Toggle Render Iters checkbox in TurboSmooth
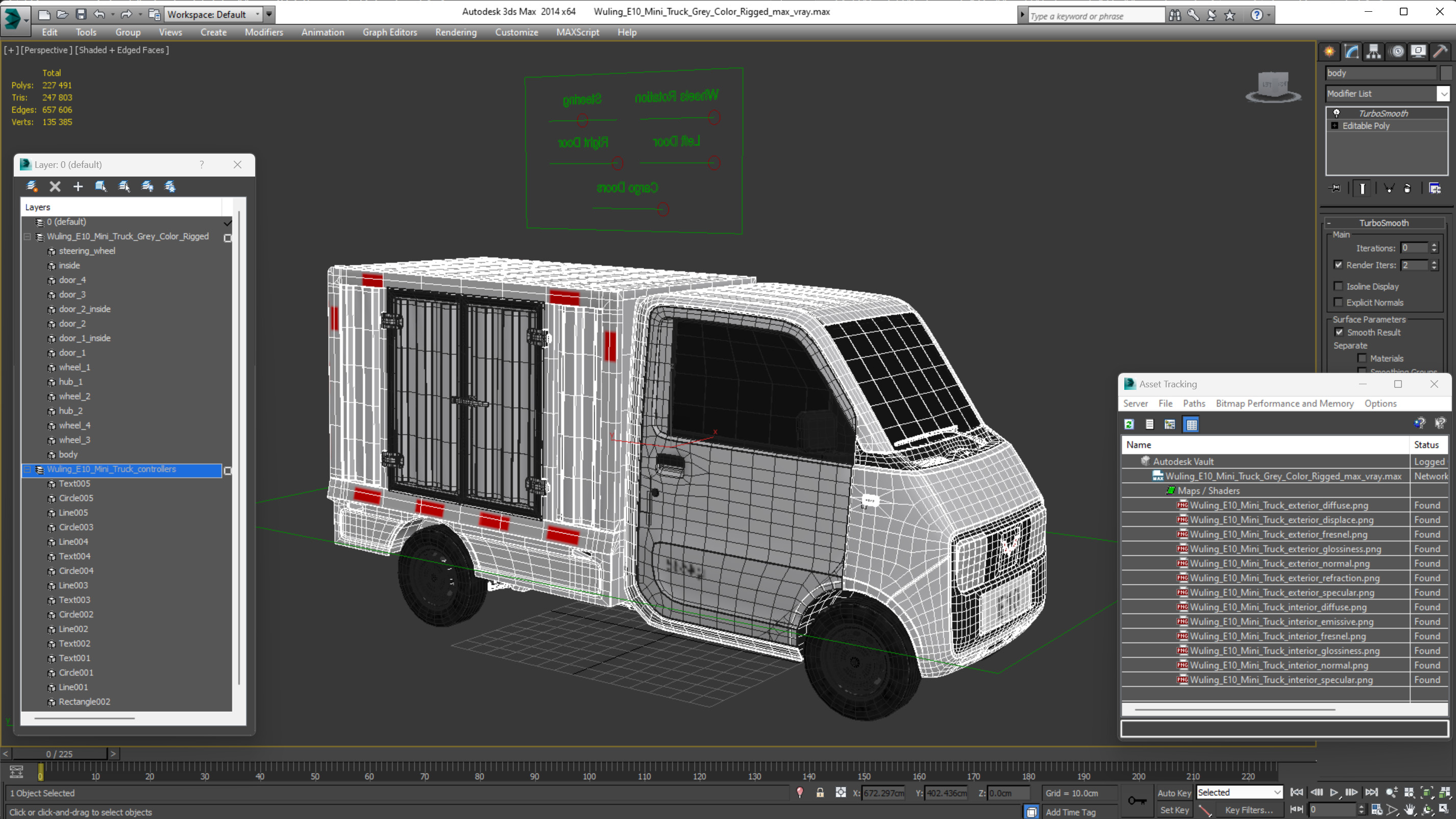 (x=1338, y=265)
